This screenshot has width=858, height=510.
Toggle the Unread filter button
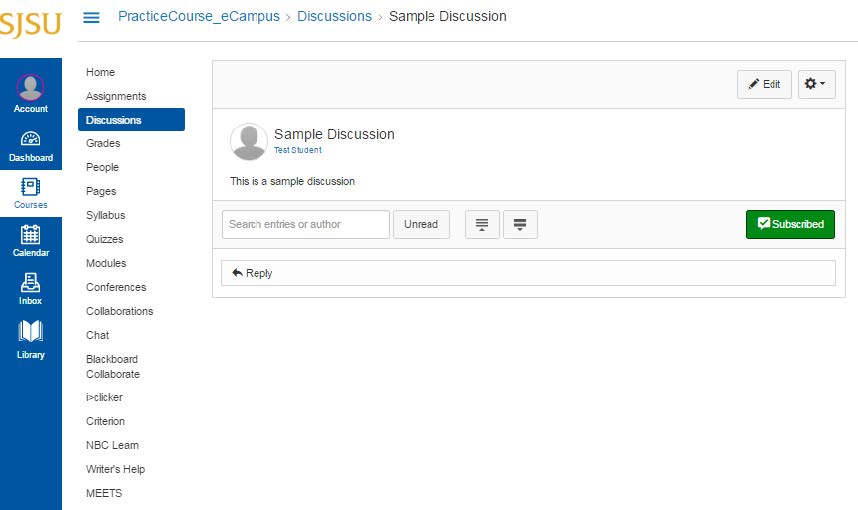[x=421, y=225]
